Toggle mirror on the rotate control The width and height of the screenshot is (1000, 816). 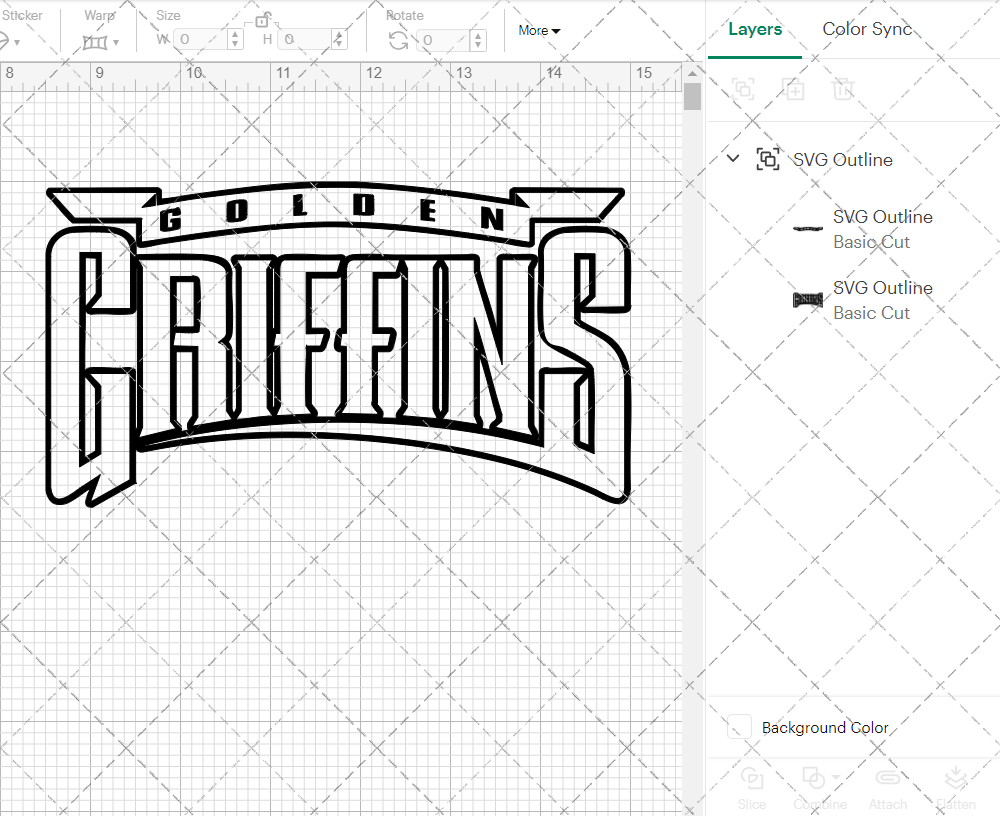tap(398, 38)
